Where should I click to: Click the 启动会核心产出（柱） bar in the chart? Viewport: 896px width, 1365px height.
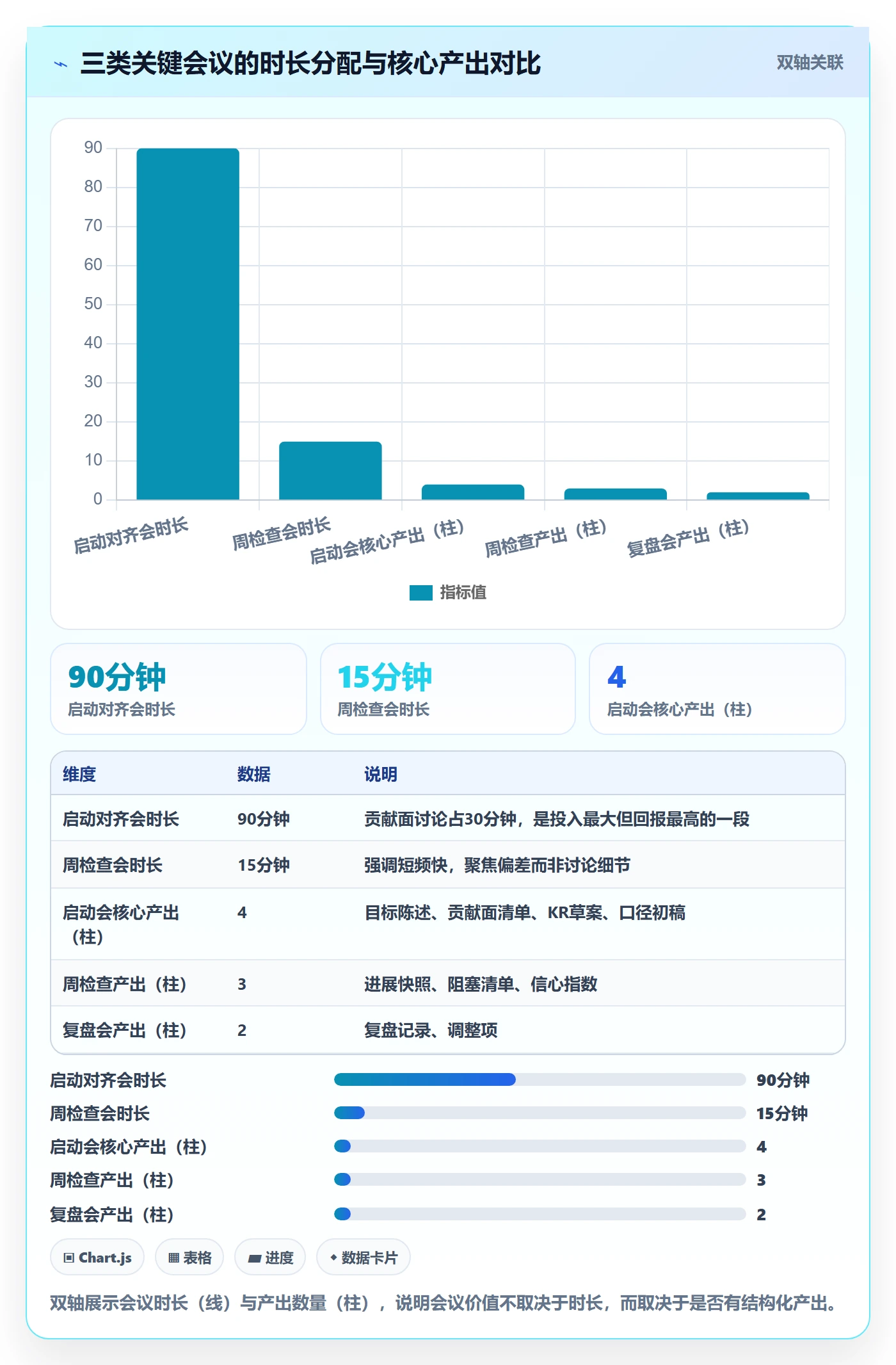pos(473,492)
